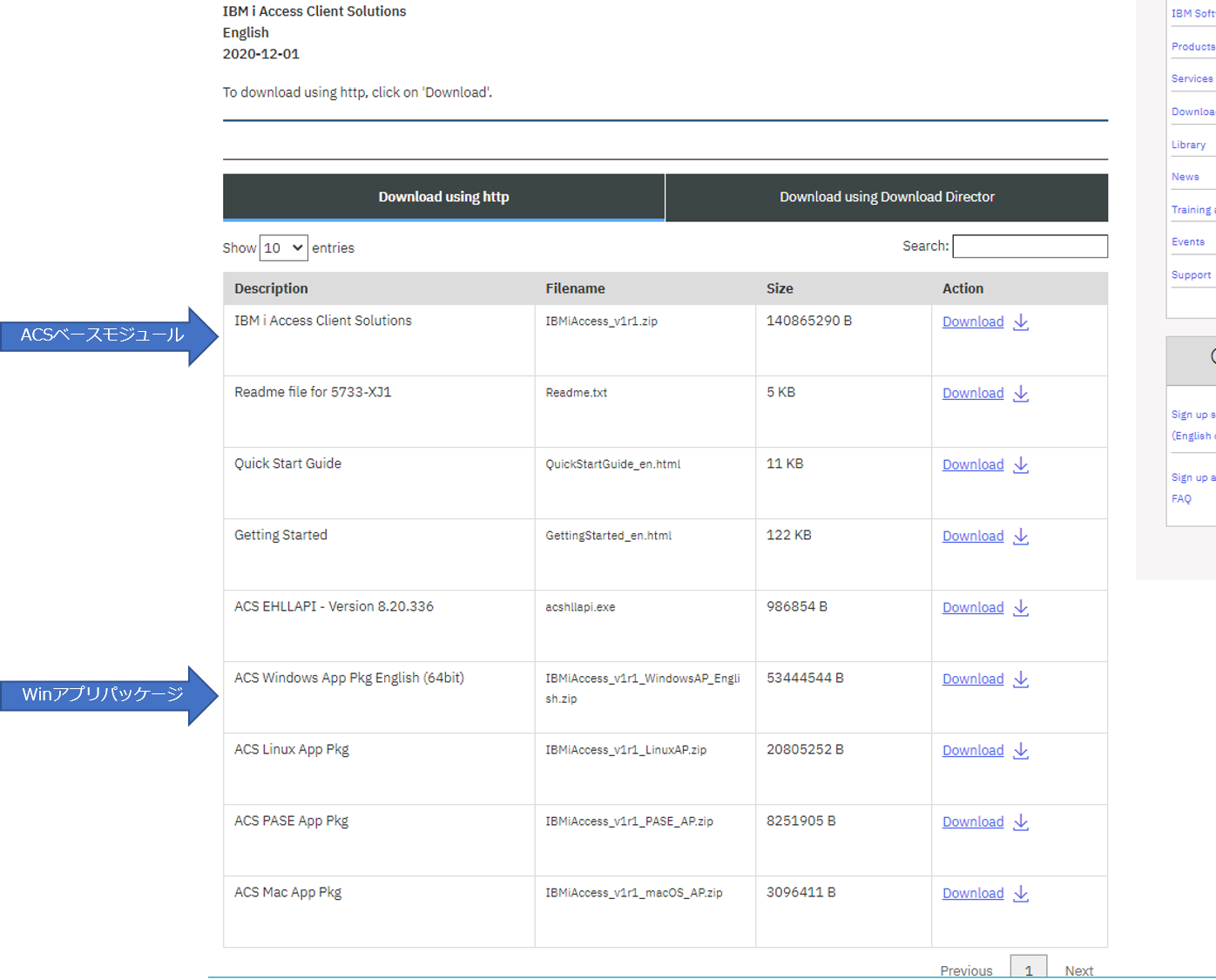Click download arrow icon for acshllapi.exe

tap(1021, 608)
